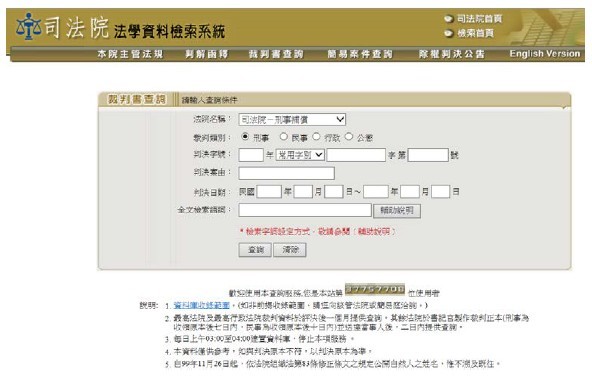This screenshot has height=378, width=592.
Task: Click the 清除 clear button
Action: [x=290, y=250]
